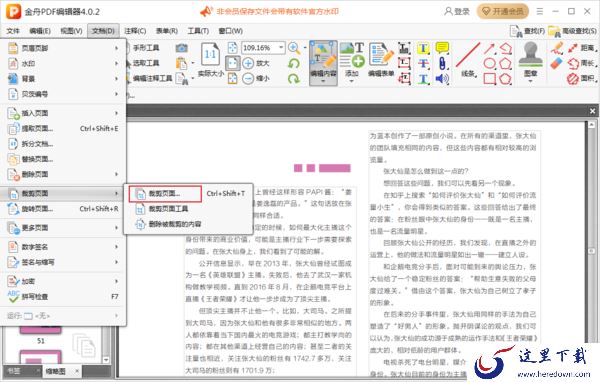The width and height of the screenshot is (600, 382).
Task: Click the 添加 add content icon
Action: 352,56
